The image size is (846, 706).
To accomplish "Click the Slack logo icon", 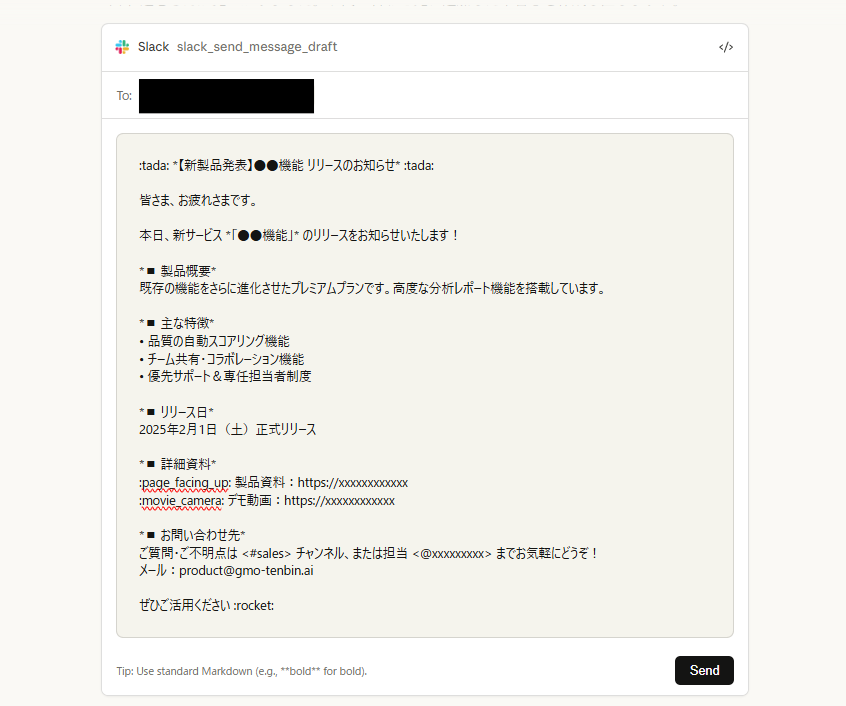I will pos(121,46).
